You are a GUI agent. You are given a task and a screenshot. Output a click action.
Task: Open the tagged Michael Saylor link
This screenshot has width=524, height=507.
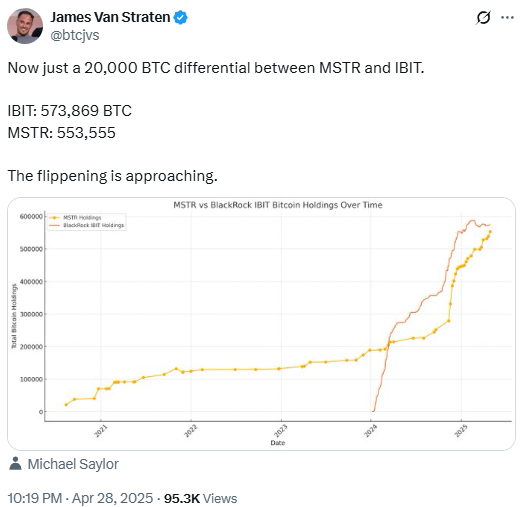click(x=73, y=464)
